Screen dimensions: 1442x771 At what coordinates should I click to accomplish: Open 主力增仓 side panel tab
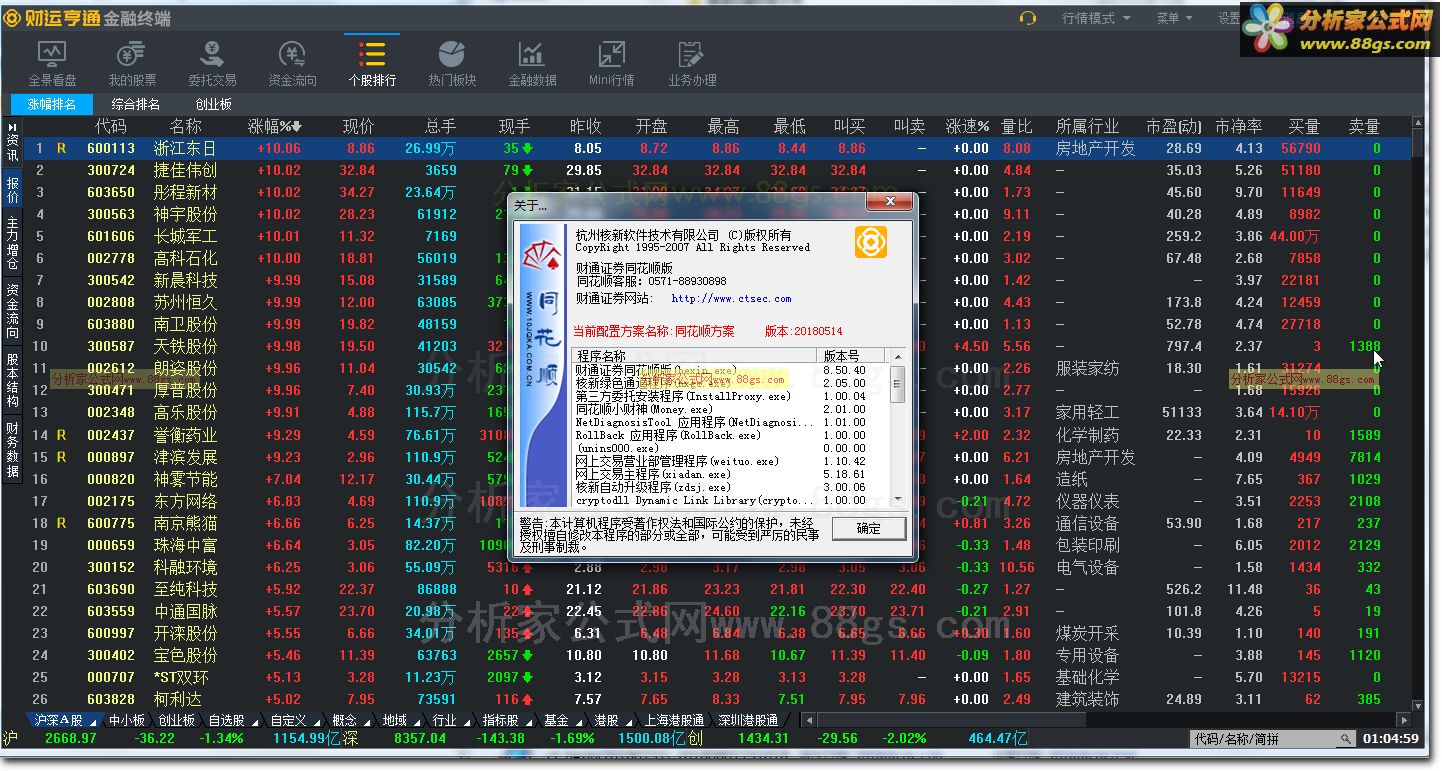pos(13,243)
